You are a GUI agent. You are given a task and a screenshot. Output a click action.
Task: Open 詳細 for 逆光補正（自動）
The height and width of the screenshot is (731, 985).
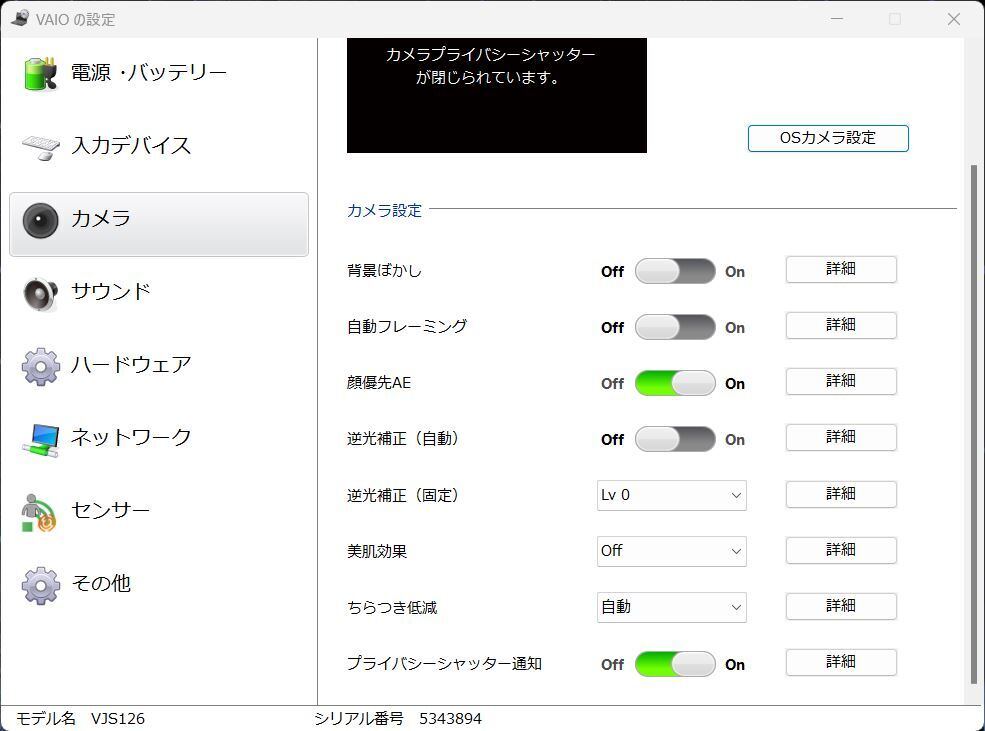(x=841, y=437)
